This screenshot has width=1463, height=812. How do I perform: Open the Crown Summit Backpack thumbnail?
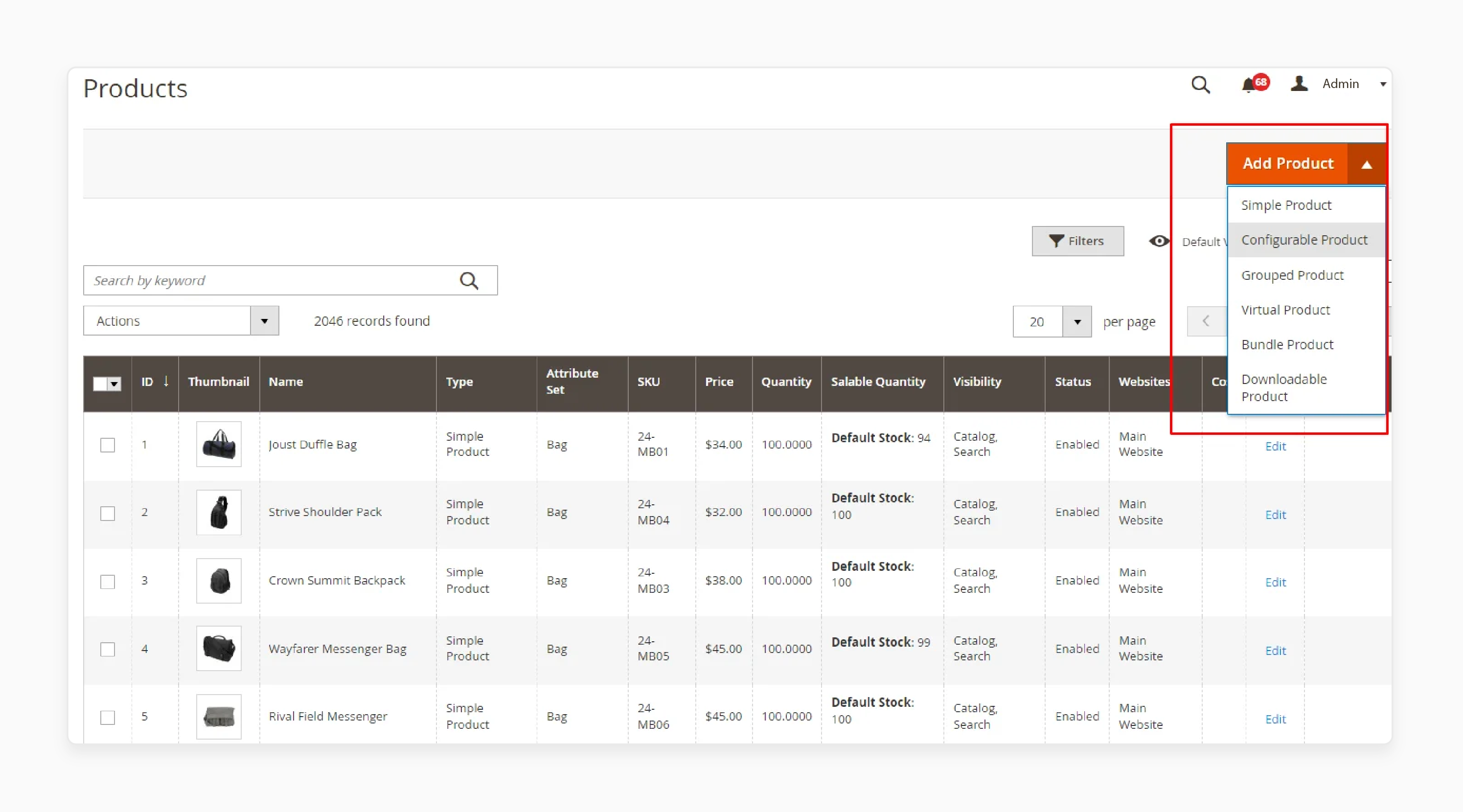[x=219, y=580]
